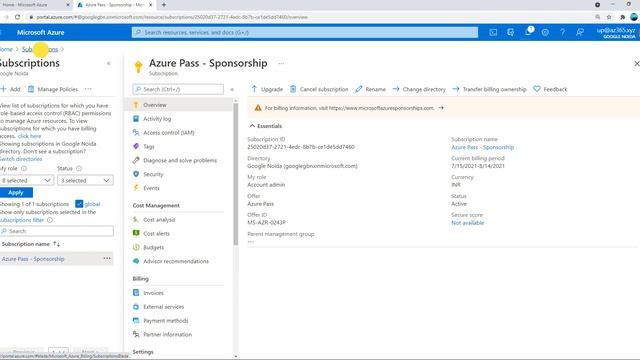Open more options next to the Azure Pass title

[x=281, y=63]
